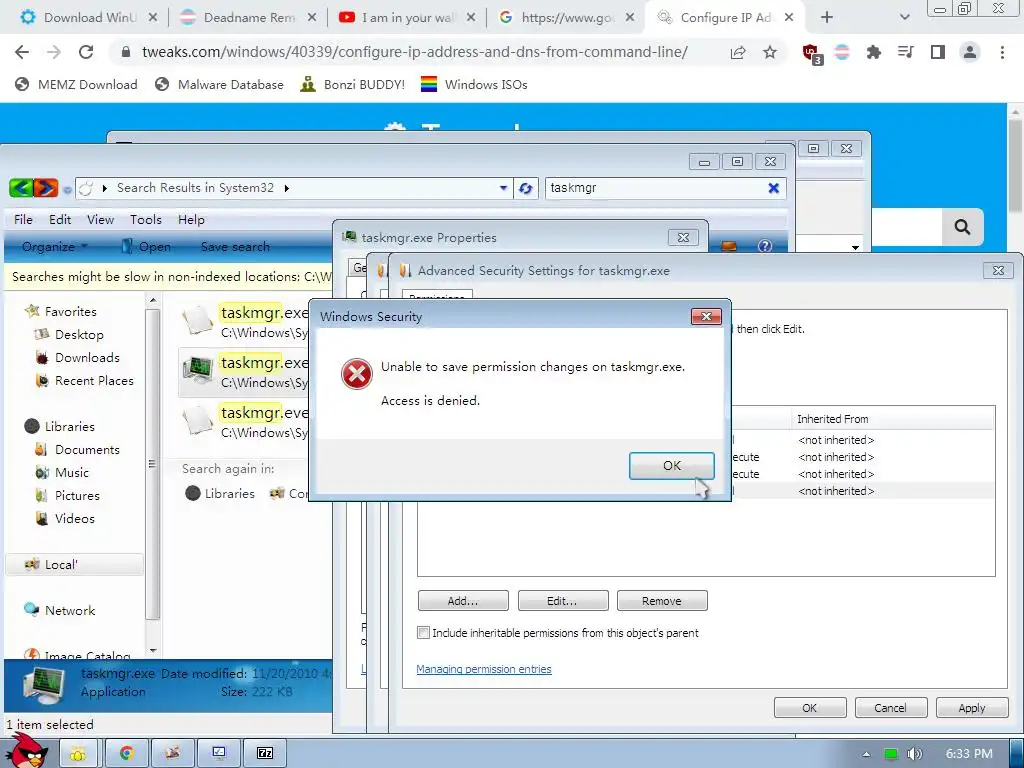Screen dimensions: 1024x768
Task: Click Remove in Advanced Security Settings
Action: point(662,601)
